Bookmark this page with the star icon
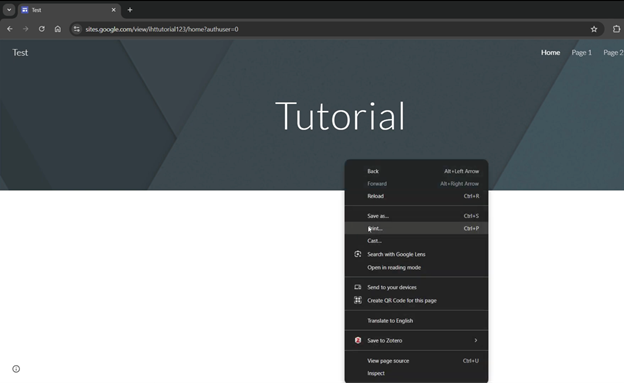The width and height of the screenshot is (624, 383). coord(594,29)
